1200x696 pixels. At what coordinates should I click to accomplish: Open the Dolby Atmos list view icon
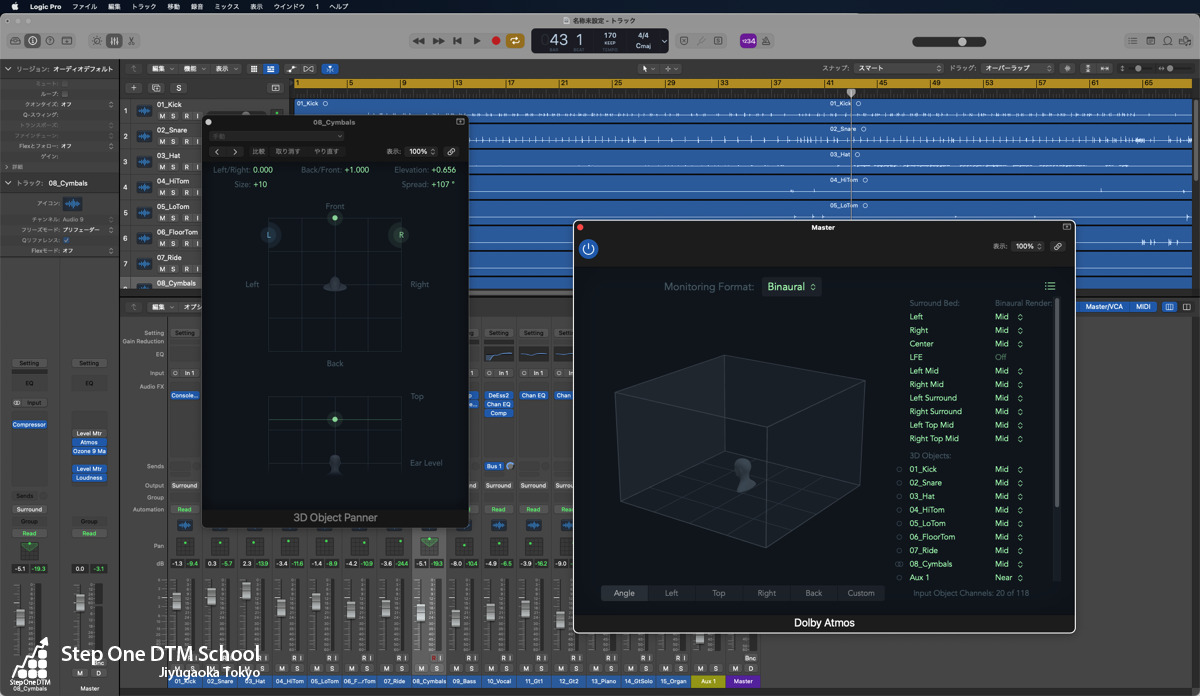[x=1050, y=287]
